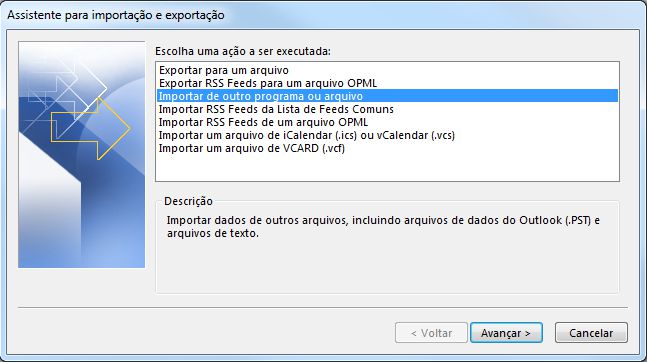Cancel the import and export wizard

pos(591,333)
